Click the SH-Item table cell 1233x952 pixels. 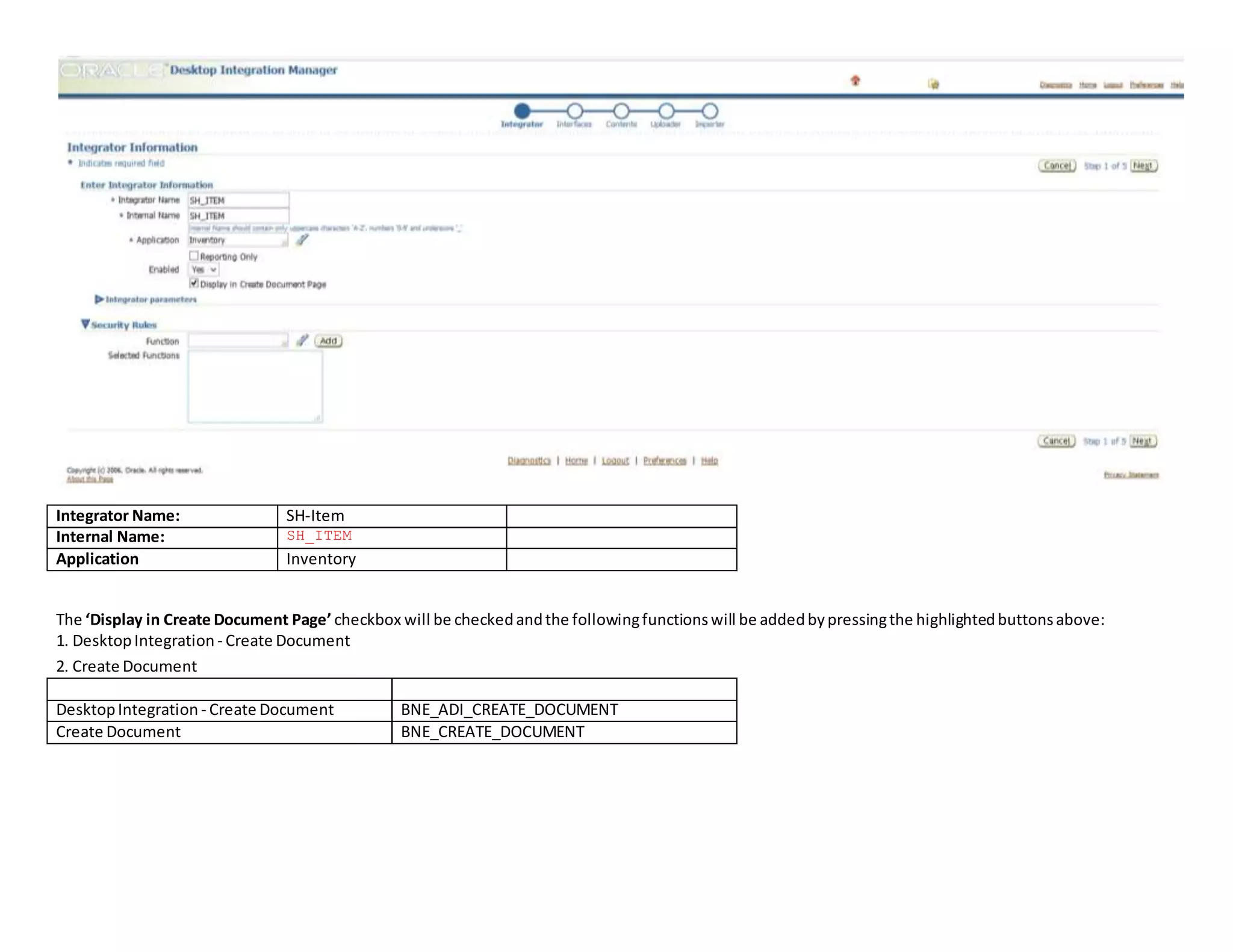[392, 516]
